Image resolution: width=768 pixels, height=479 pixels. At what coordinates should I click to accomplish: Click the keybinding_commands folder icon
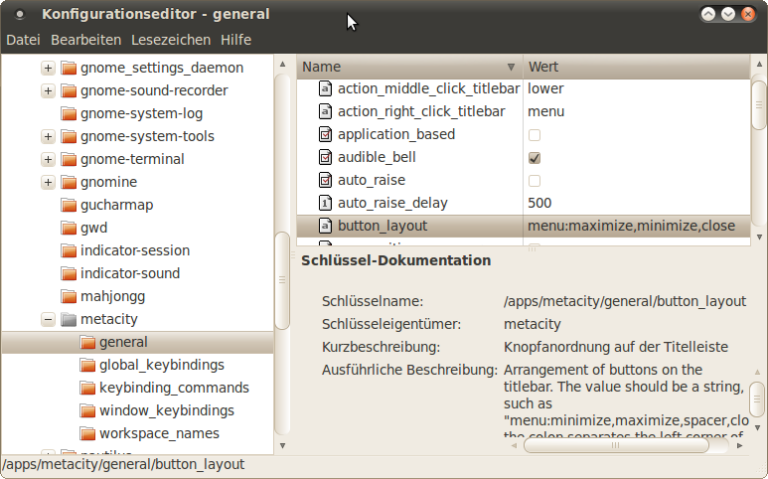[x=87, y=388]
